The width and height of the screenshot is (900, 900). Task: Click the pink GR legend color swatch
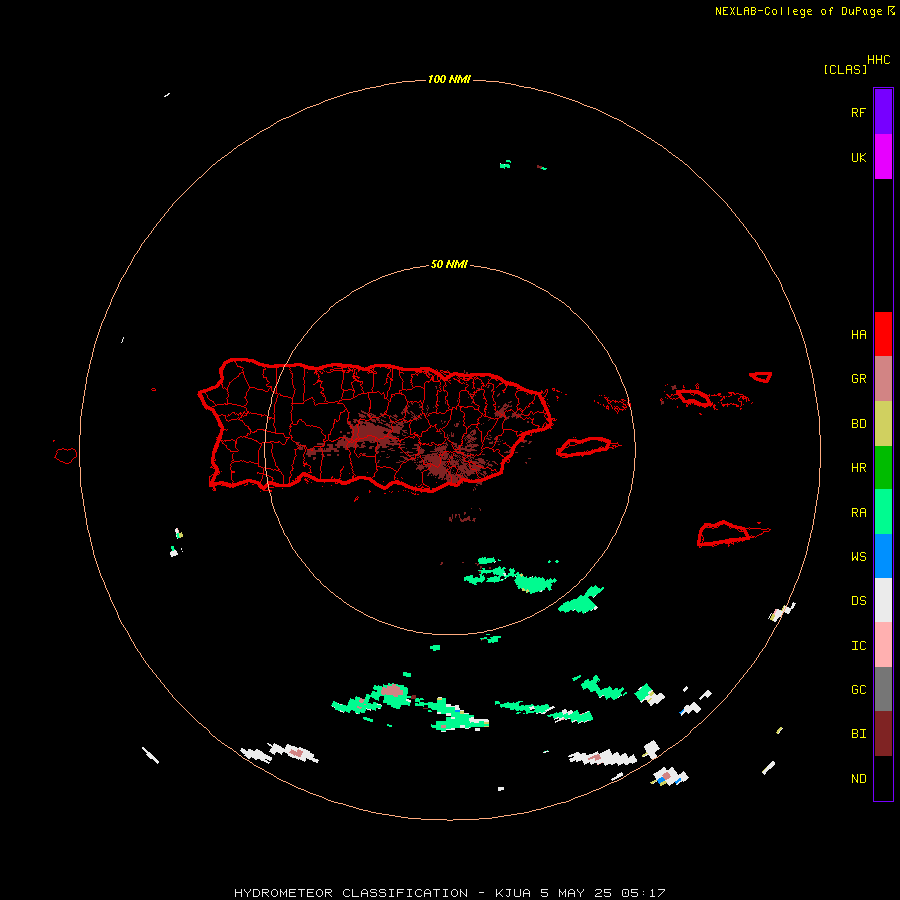(x=883, y=379)
